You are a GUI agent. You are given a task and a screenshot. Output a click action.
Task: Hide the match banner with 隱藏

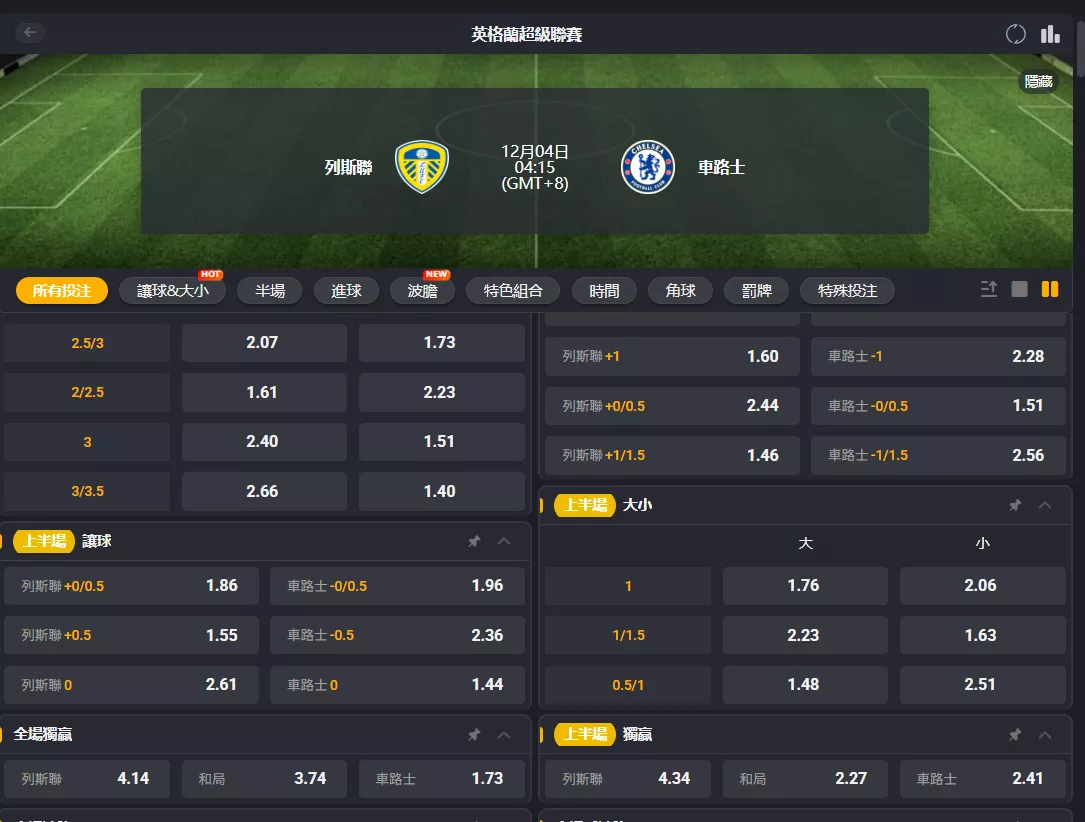point(1038,82)
